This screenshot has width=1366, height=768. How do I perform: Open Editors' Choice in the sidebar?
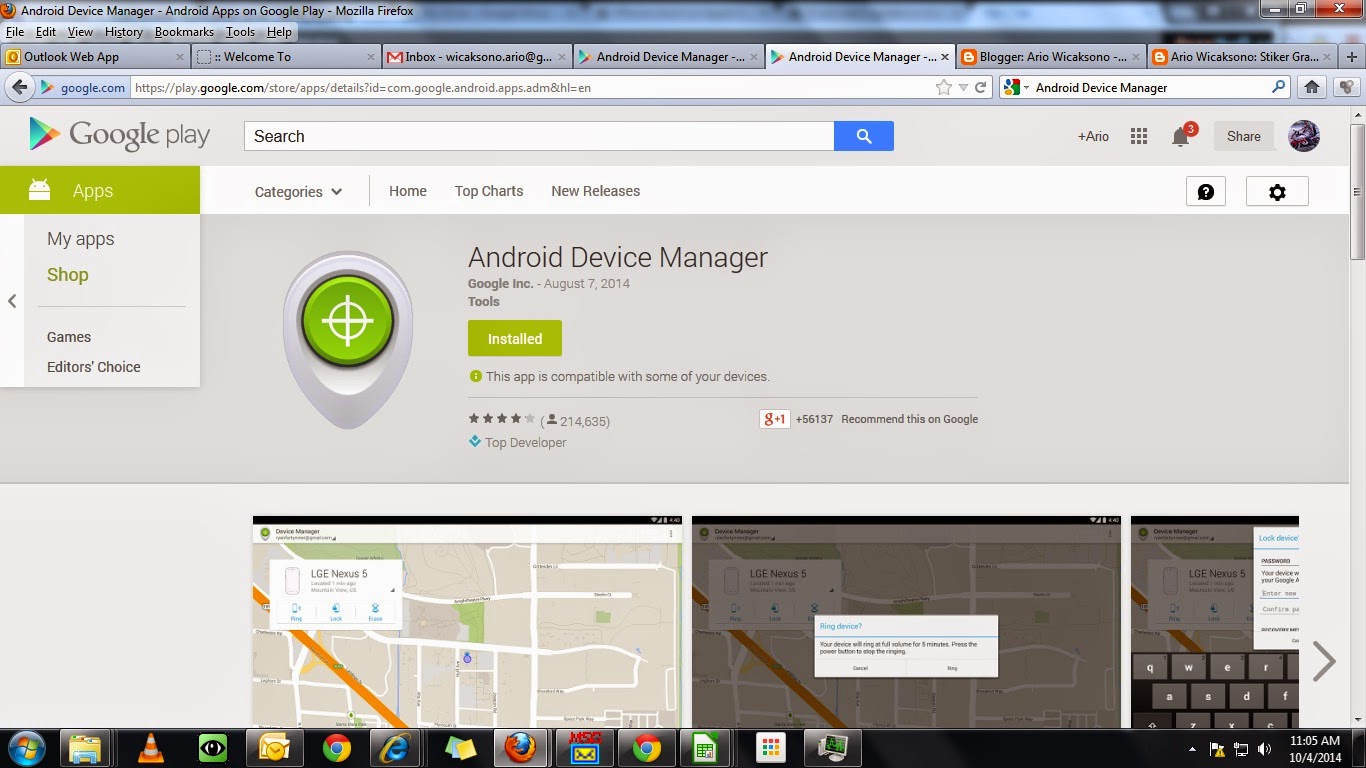(x=94, y=367)
